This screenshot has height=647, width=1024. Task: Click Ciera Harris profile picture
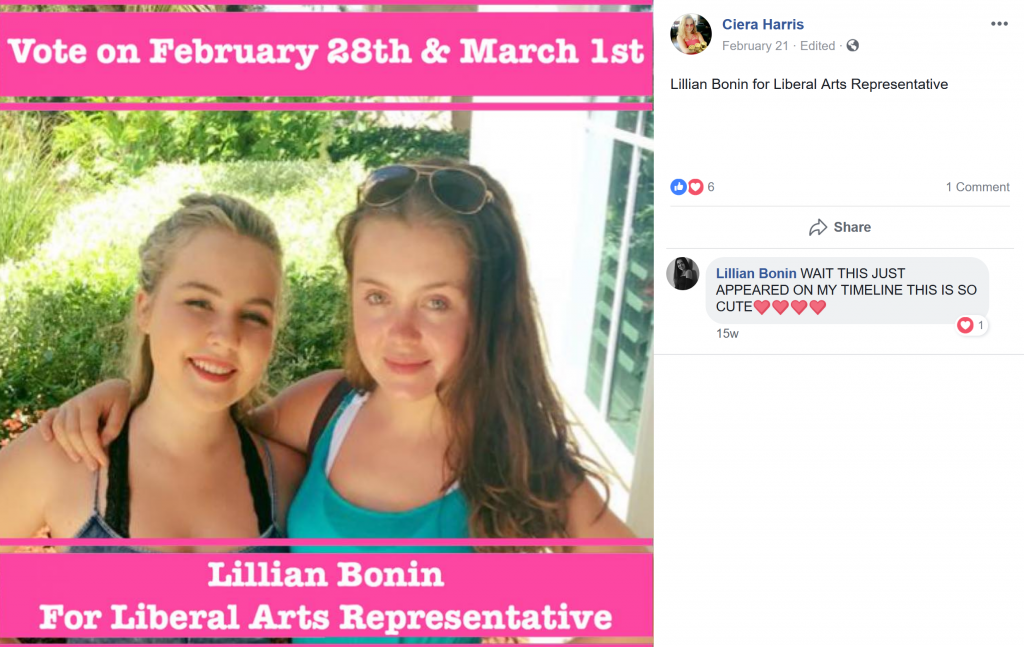coord(691,34)
